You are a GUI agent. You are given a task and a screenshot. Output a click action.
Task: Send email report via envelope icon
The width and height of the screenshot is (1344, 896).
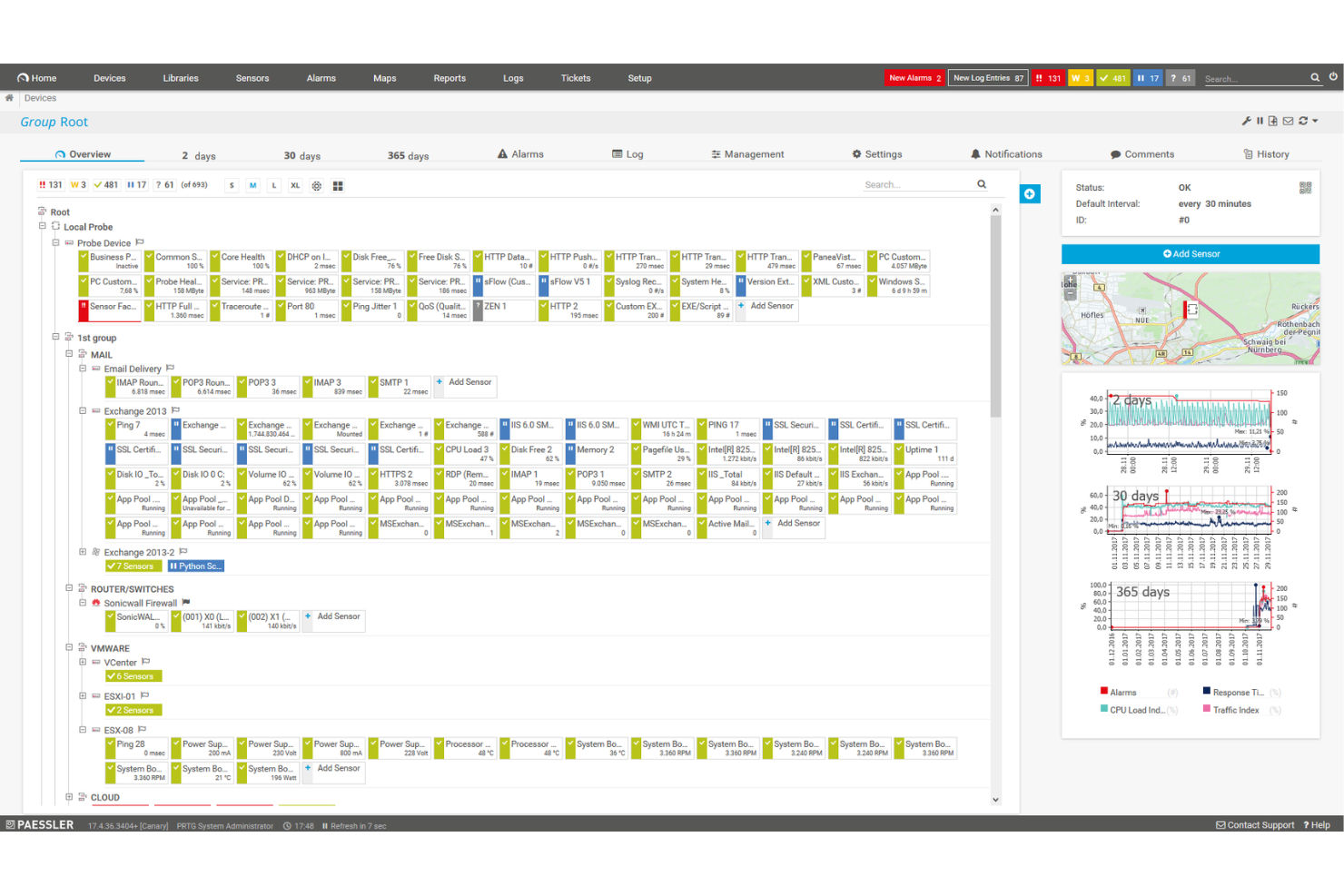[1288, 120]
